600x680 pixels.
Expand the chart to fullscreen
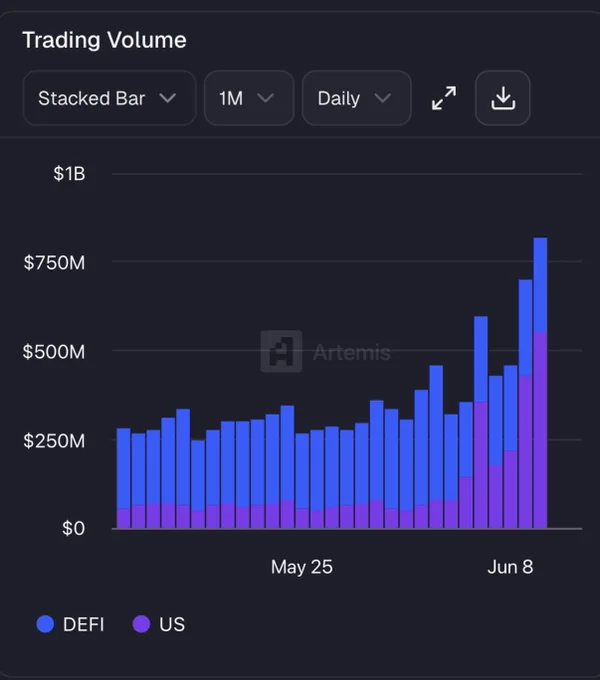(444, 98)
